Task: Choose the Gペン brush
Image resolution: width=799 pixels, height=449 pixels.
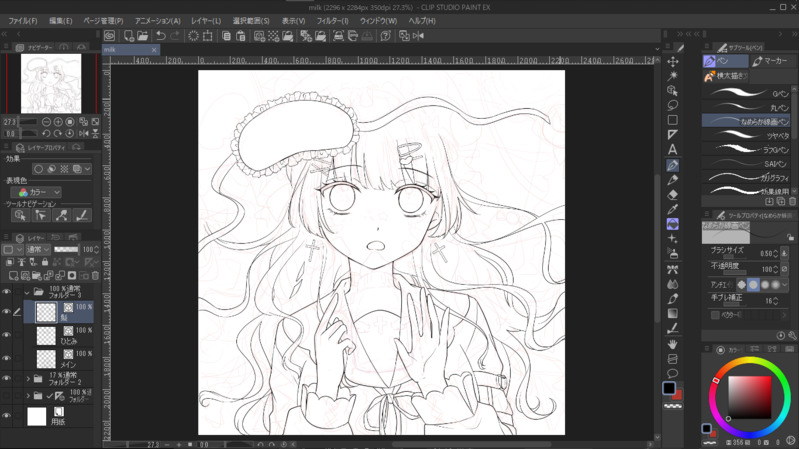Action: point(746,93)
